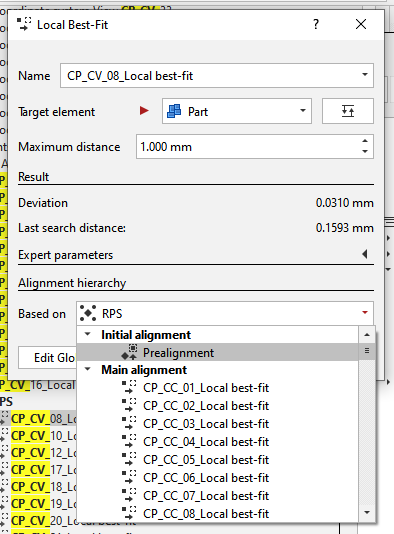Click Last search distance value 0.1593 mm
The image size is (394, 534).
345,228
